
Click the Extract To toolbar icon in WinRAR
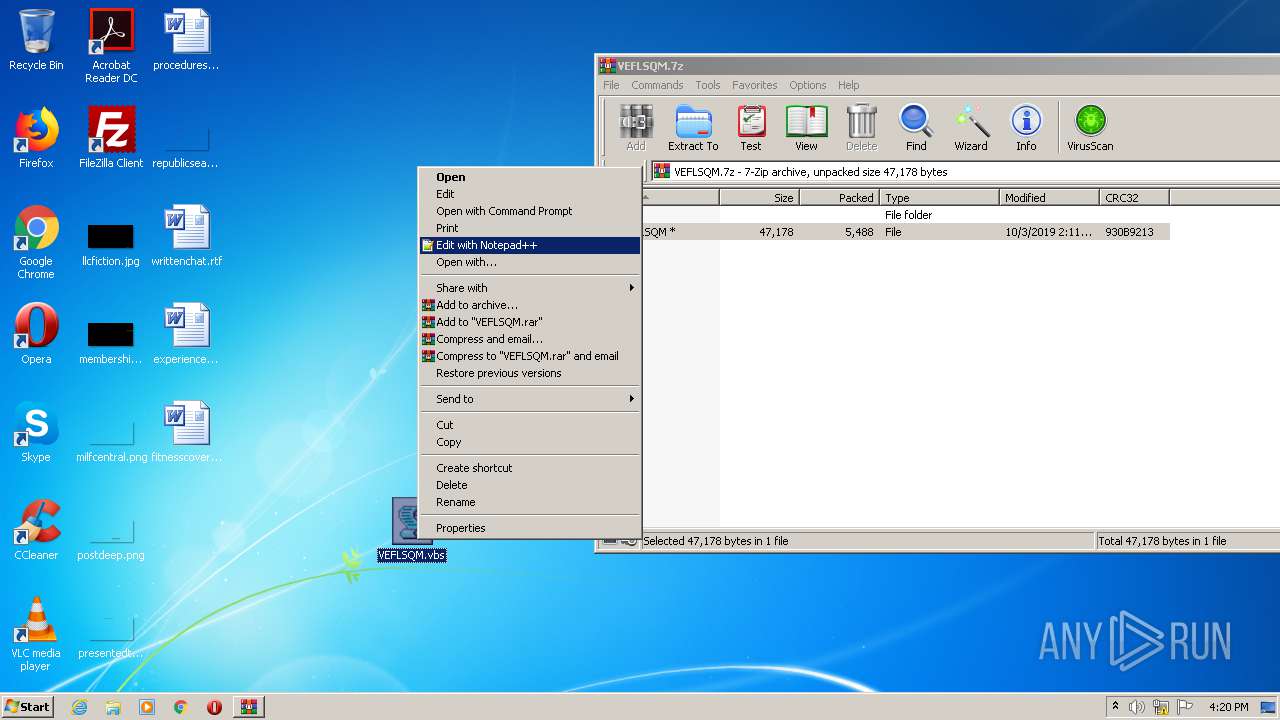[693, 128]
